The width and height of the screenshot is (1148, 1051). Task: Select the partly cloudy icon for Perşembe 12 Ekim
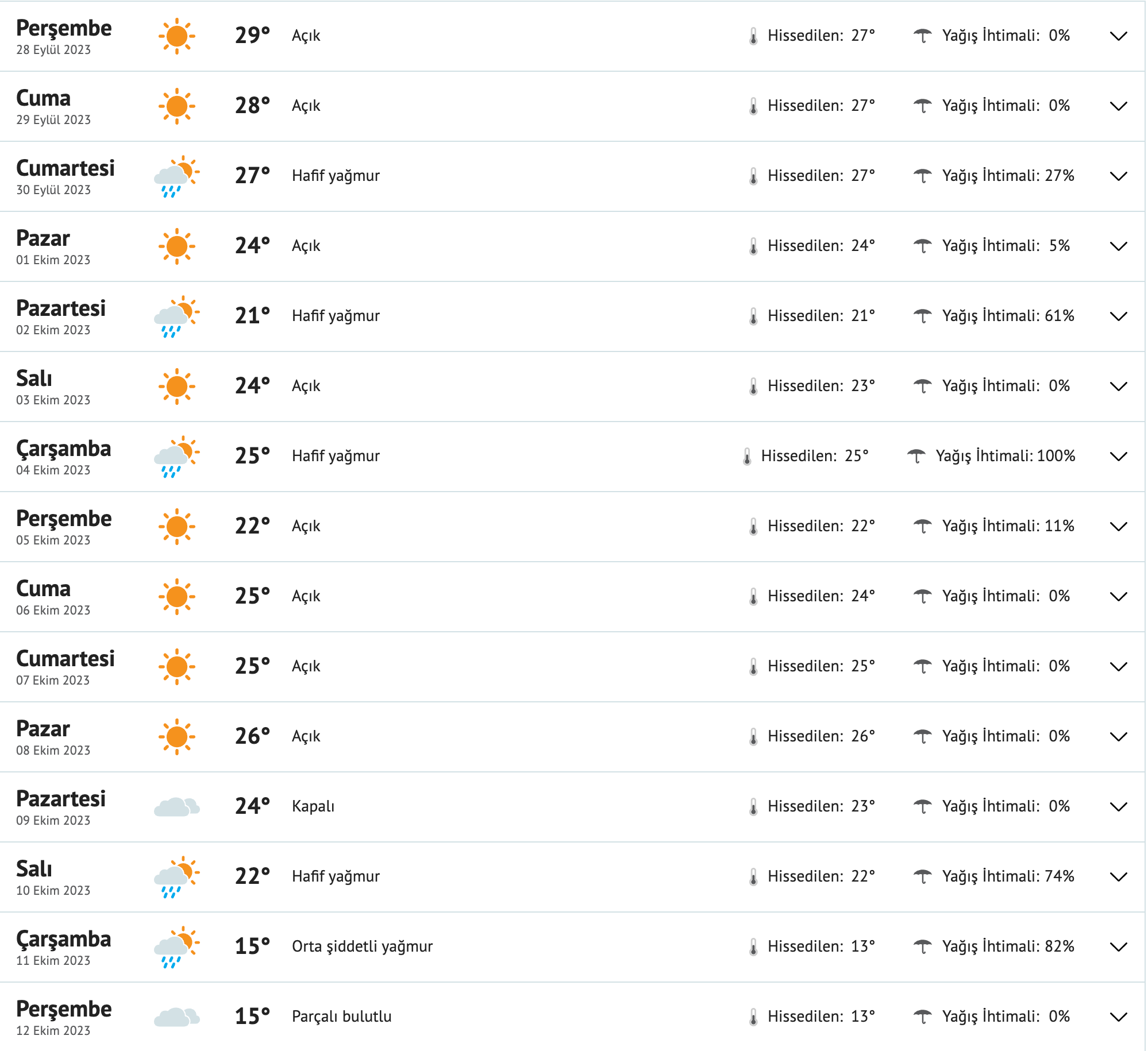(x=176, y=1016)
